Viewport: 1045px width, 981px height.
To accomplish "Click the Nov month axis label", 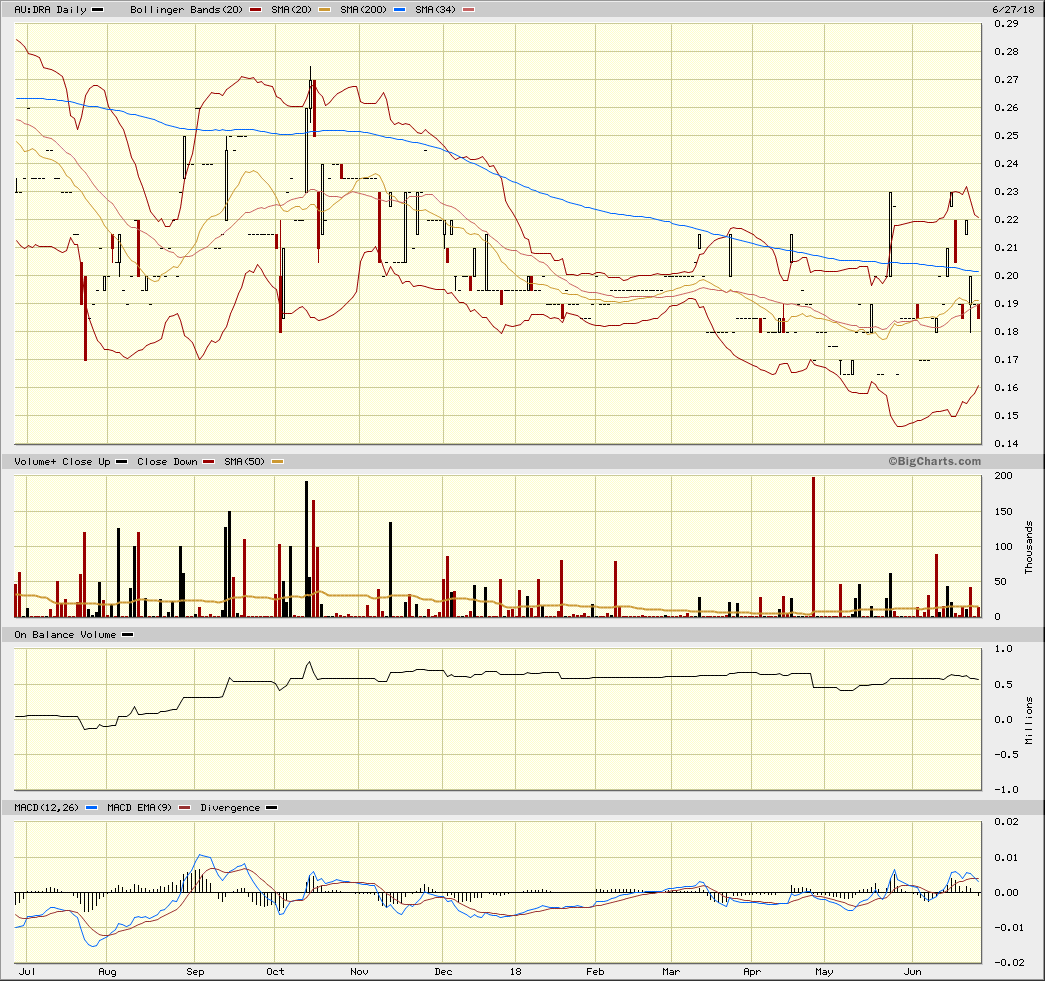I will [x=359, y=972].
